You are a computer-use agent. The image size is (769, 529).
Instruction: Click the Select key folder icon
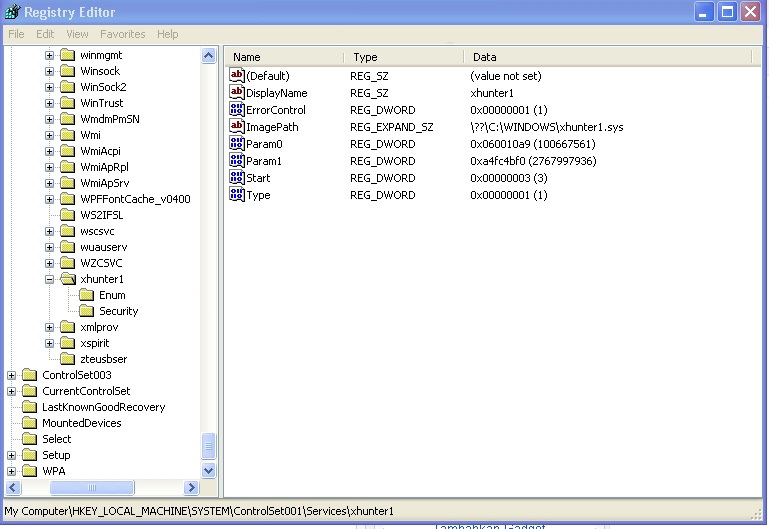click(x=29, y=439)
